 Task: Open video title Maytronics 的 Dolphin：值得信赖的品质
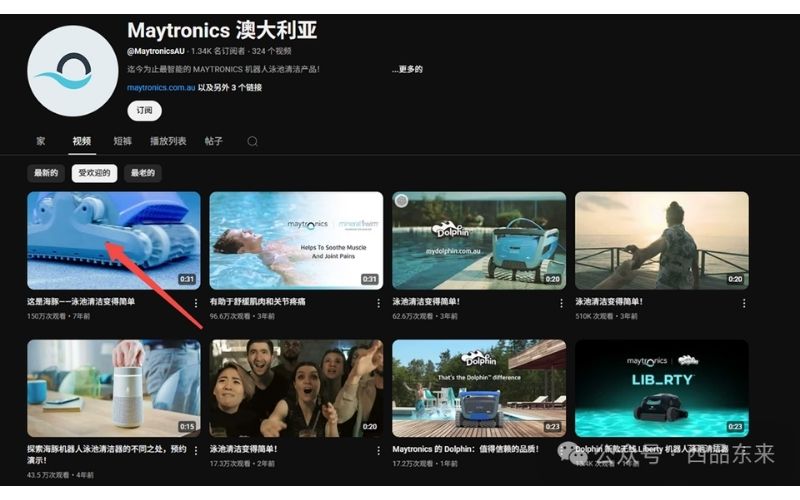465,449
